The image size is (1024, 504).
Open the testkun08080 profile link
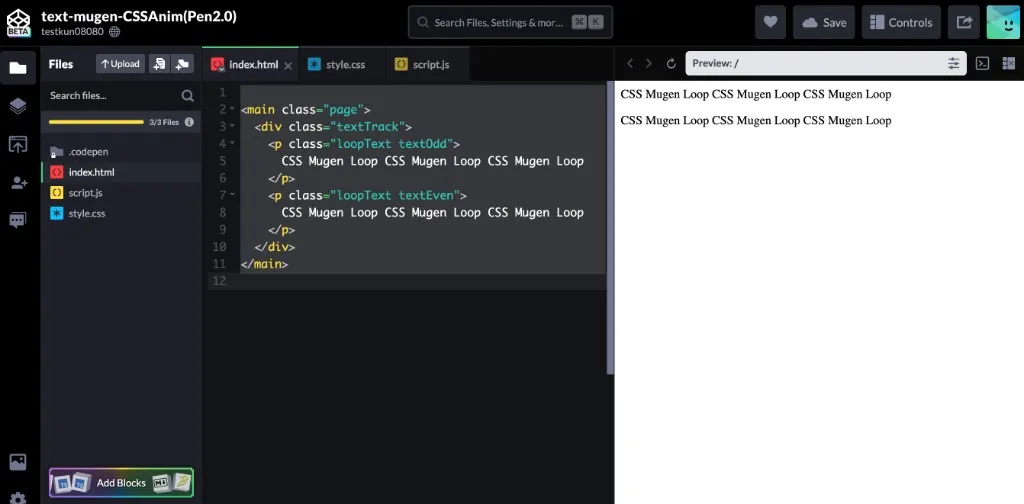(x=72, y=31)
